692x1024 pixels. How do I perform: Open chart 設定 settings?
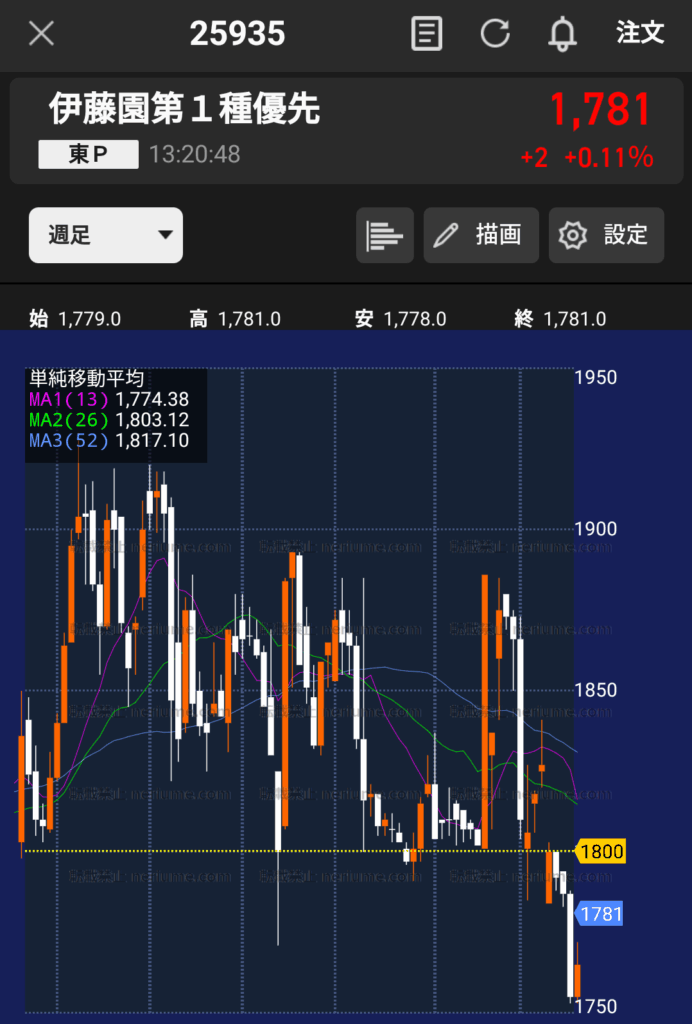click(606, 235)
